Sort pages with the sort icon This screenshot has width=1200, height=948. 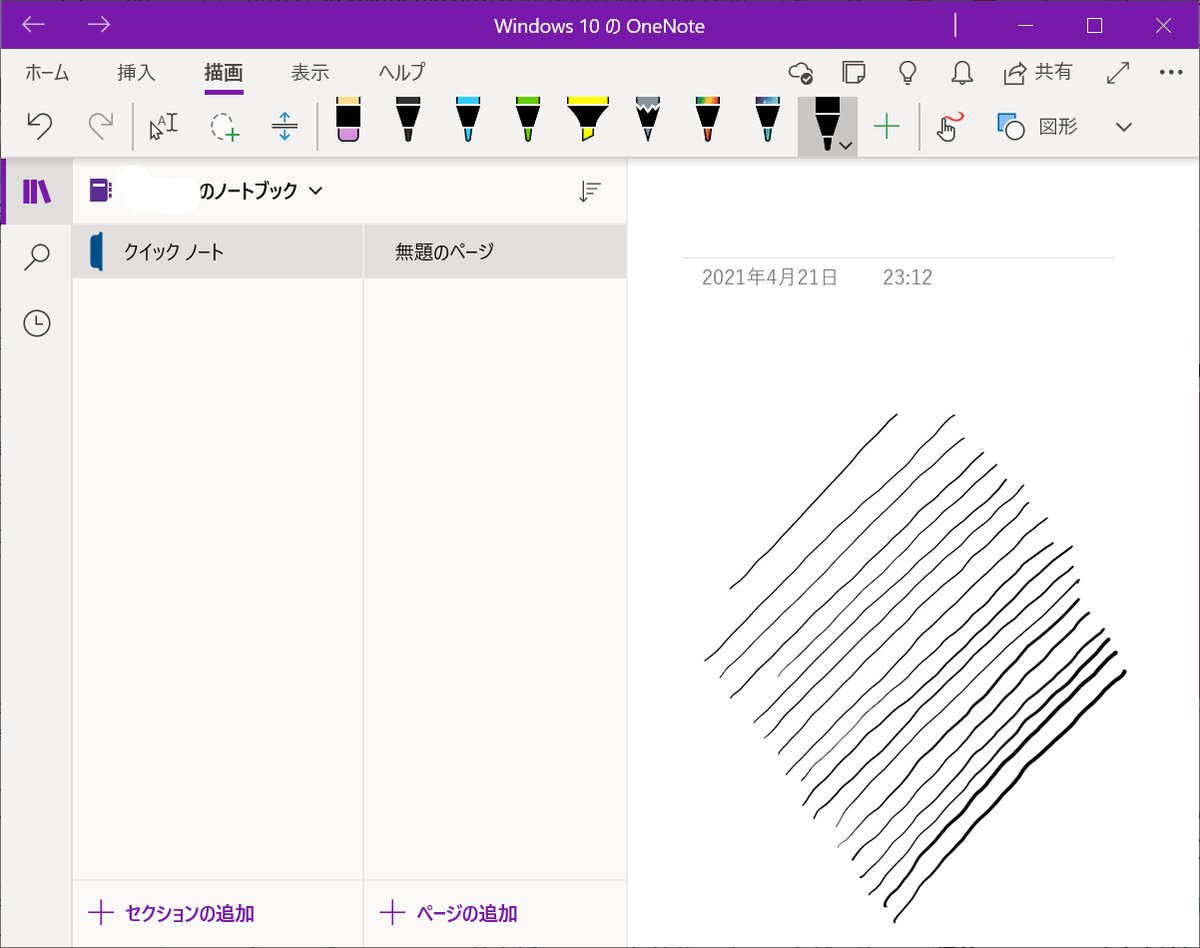point(590,192)
